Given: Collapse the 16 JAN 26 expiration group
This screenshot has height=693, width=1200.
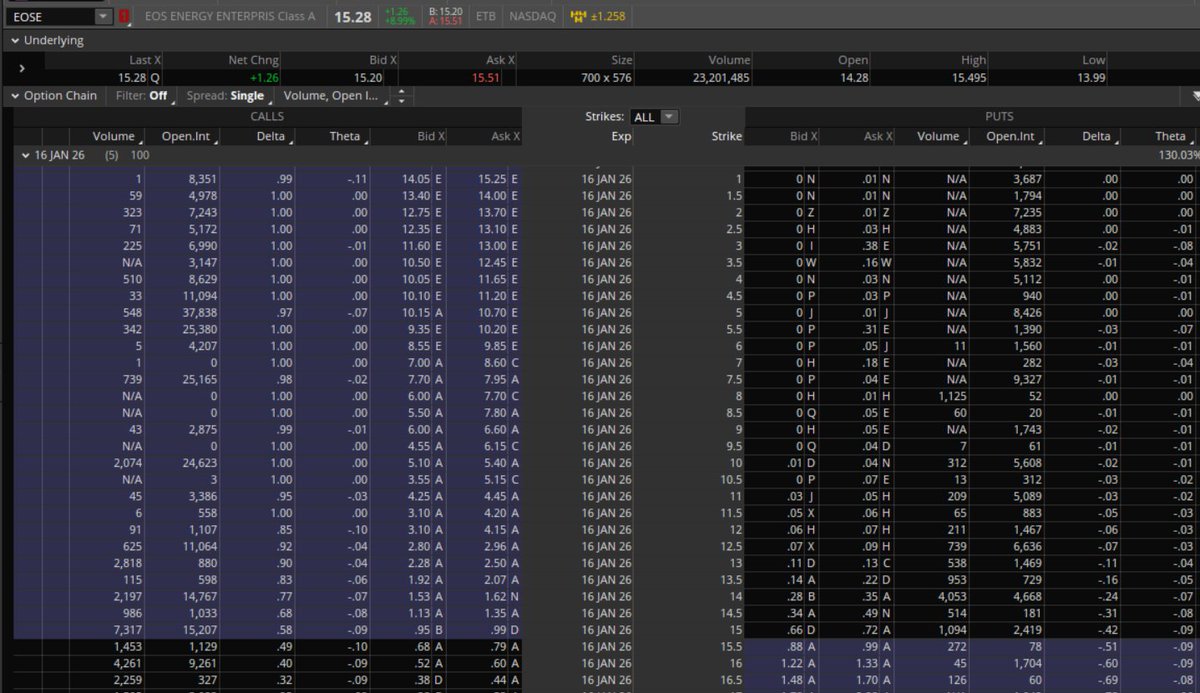Looking at the screenshot, I should pyautogui.click(x=25, y=155).
